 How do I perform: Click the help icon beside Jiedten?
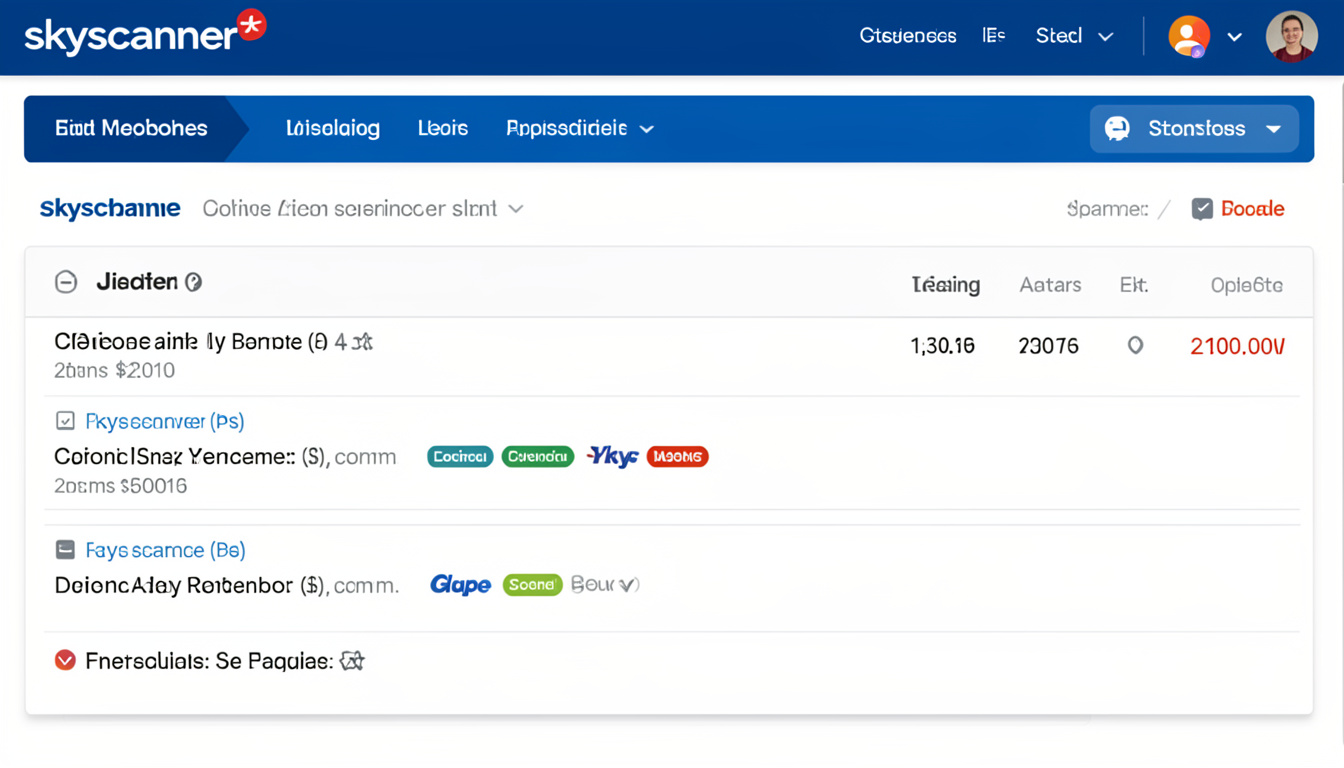(x=194, y=282)
